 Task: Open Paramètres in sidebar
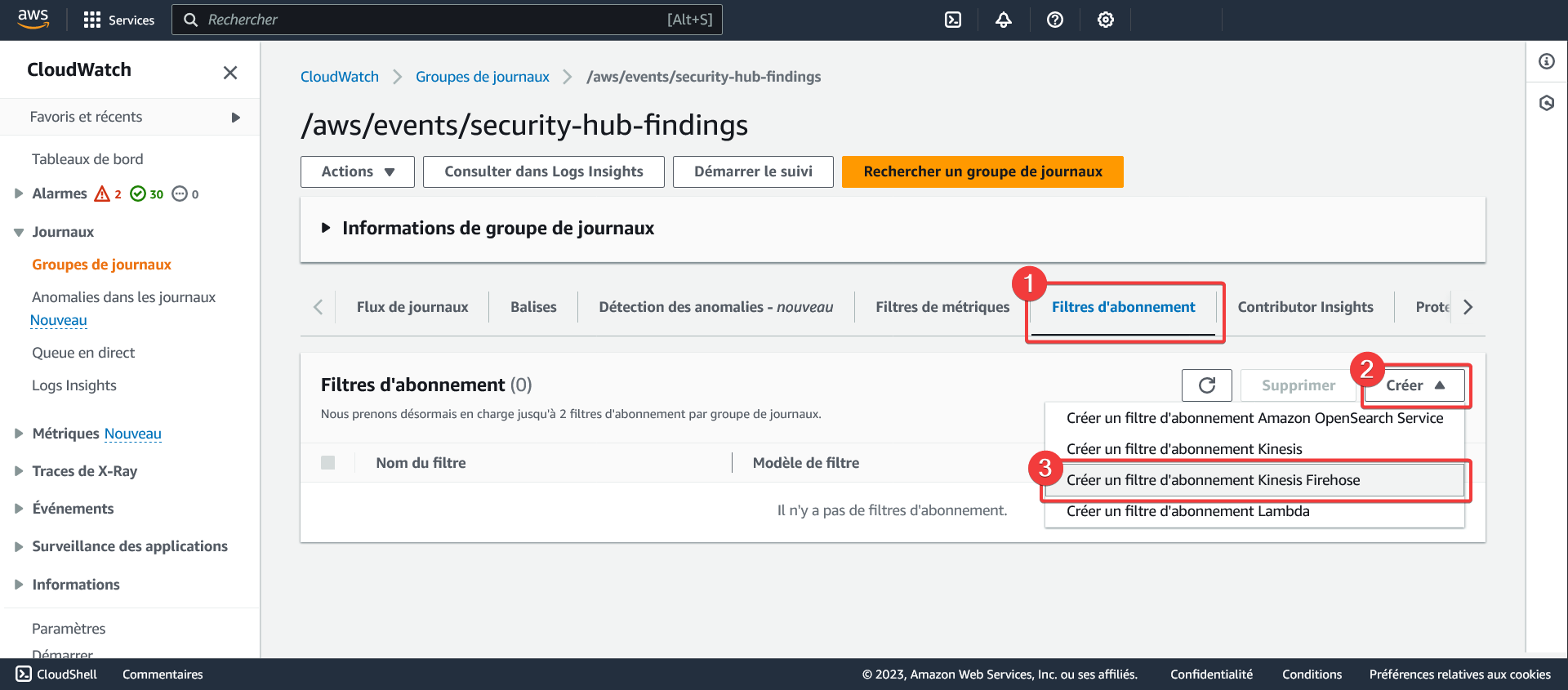tap(69, 629)
